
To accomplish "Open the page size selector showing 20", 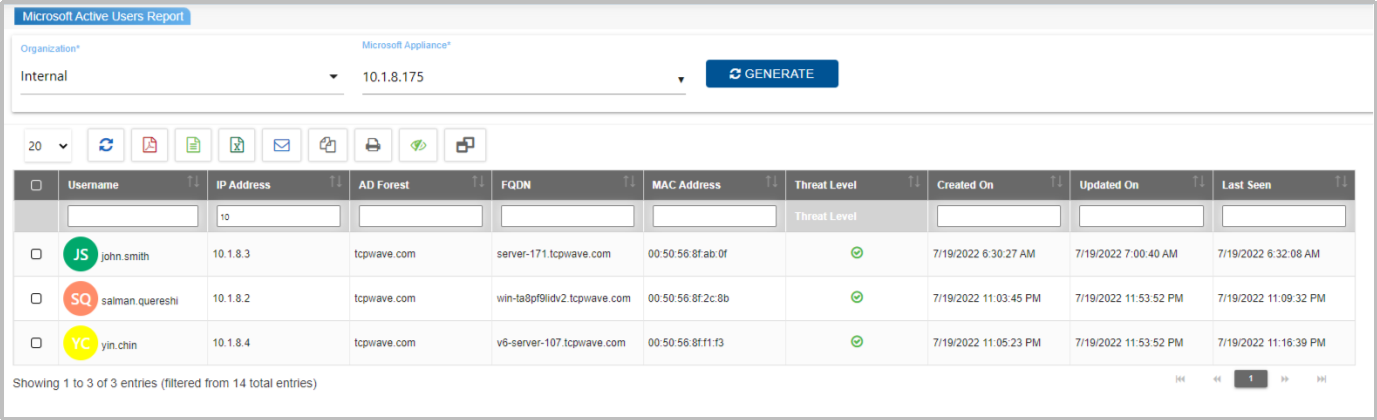I will point(48,146).
